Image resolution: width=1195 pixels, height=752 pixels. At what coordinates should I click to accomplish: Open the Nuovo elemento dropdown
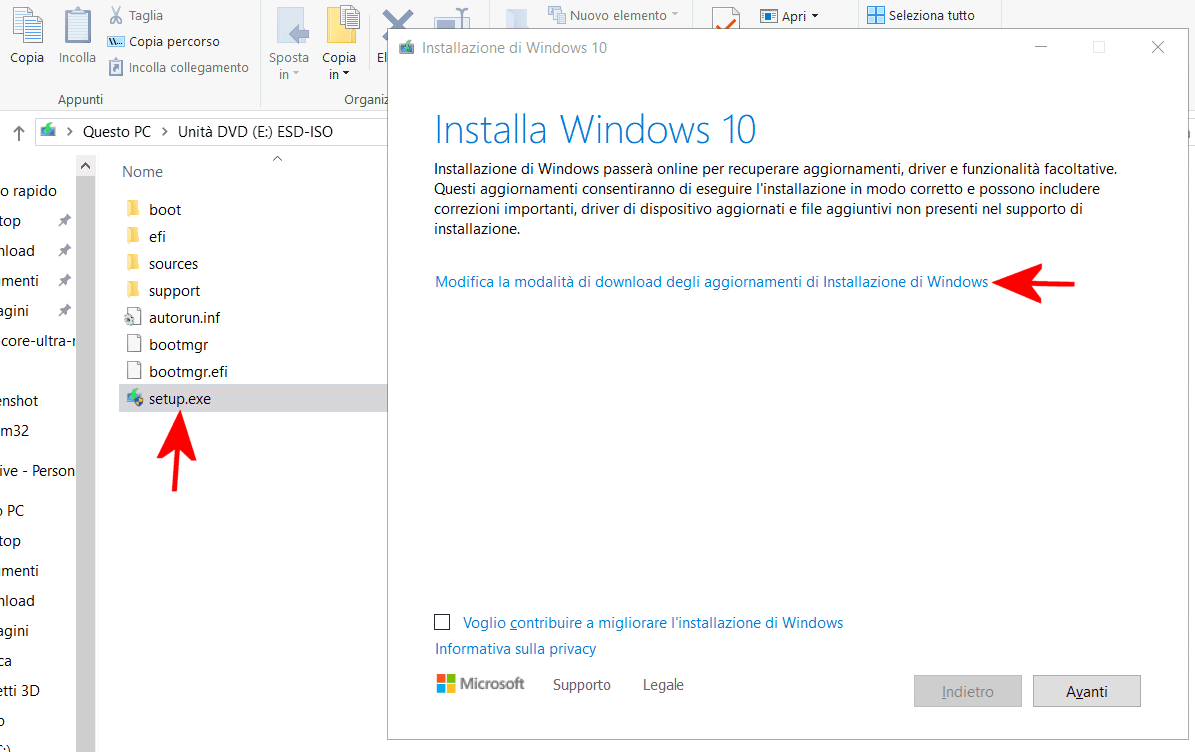pyautogui.click(x=614, y=15)
